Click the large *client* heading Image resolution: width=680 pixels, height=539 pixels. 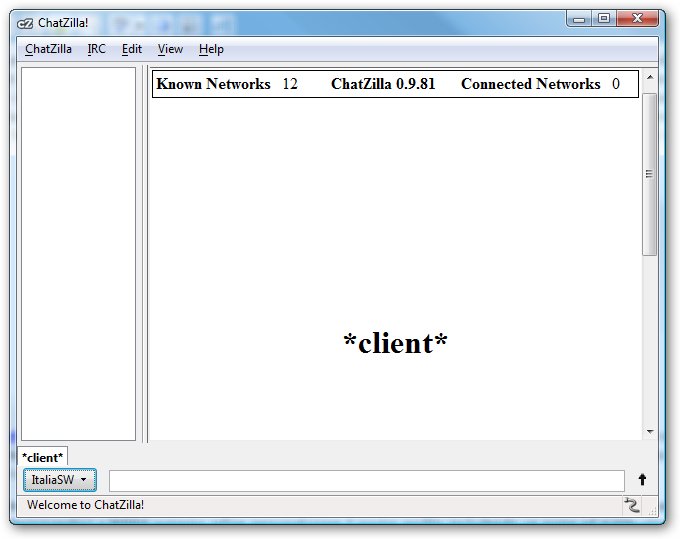[x=395, y=343]
